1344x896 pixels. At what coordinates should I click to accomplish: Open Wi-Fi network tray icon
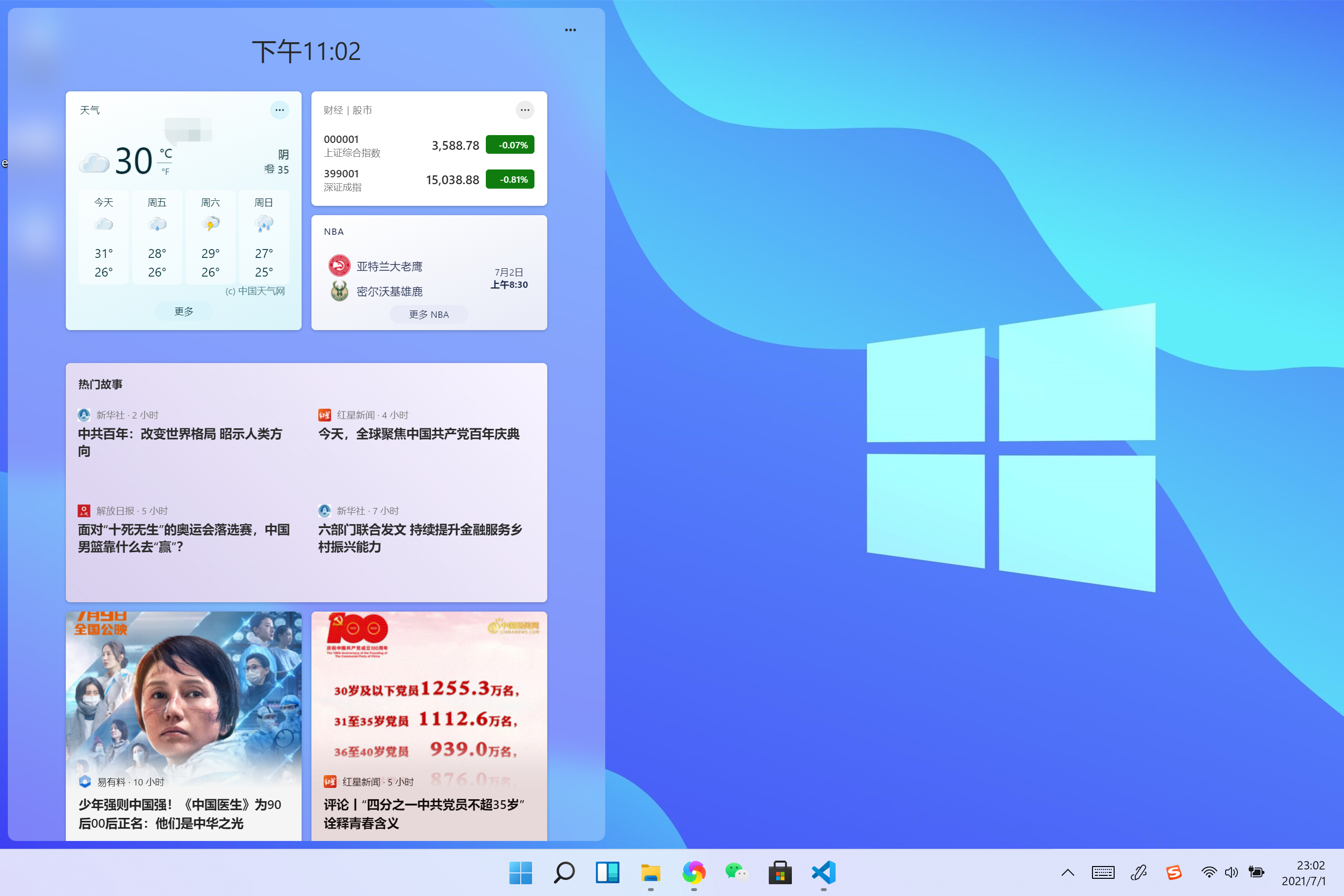[x=1208, y=872]
